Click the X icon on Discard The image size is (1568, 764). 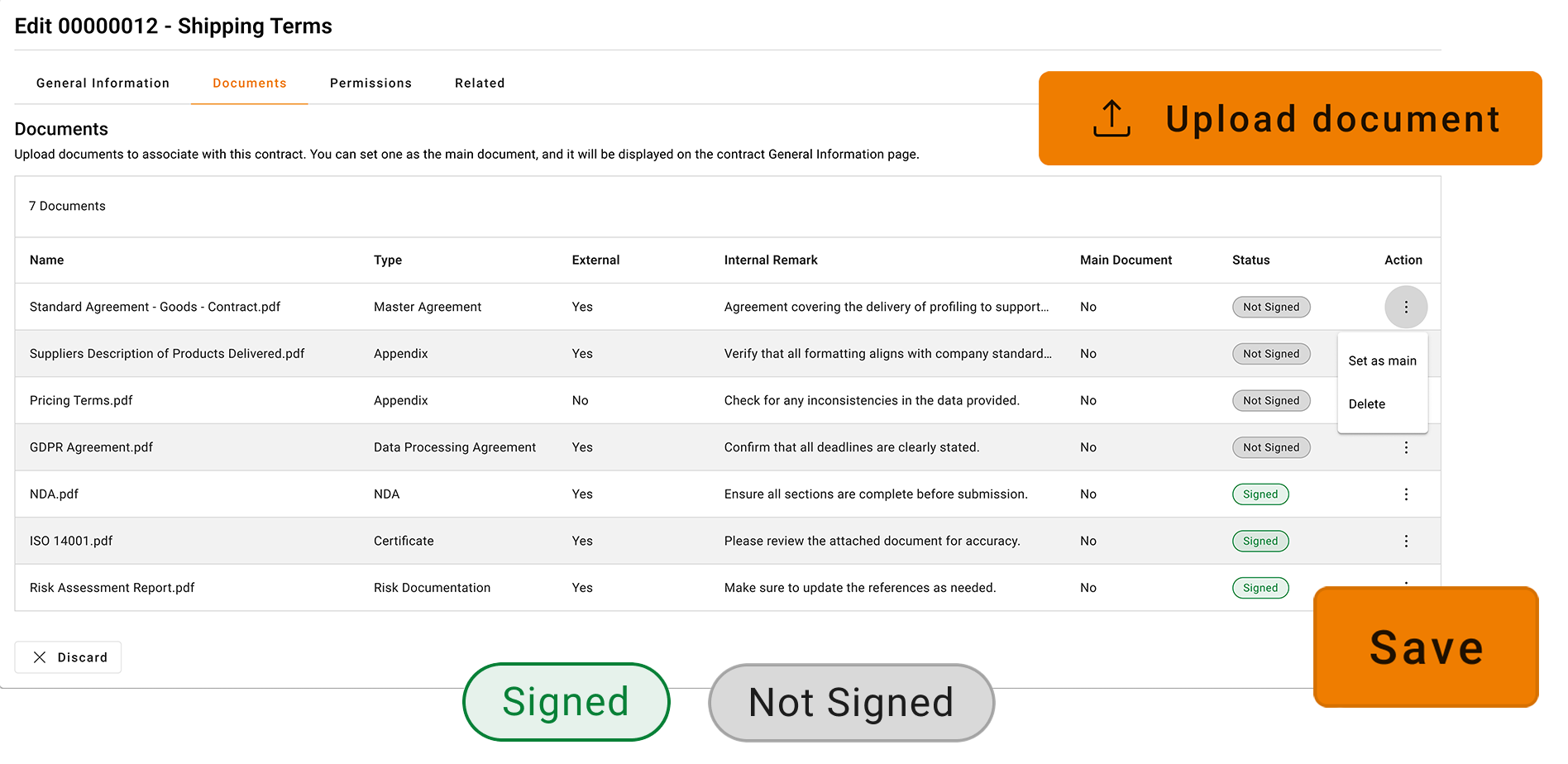click(40, 657)
